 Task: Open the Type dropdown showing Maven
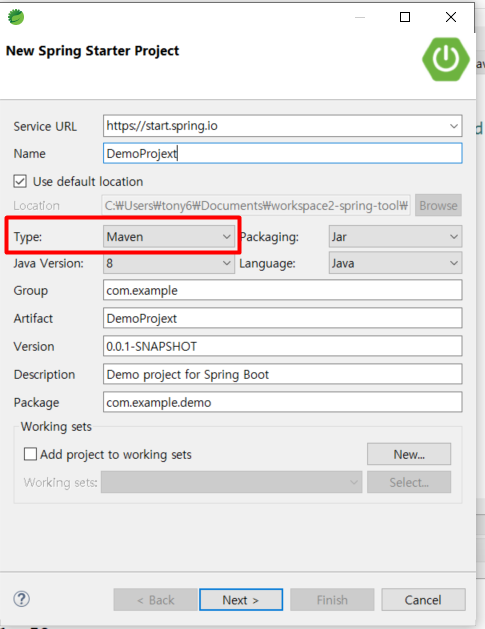(169, 237)
